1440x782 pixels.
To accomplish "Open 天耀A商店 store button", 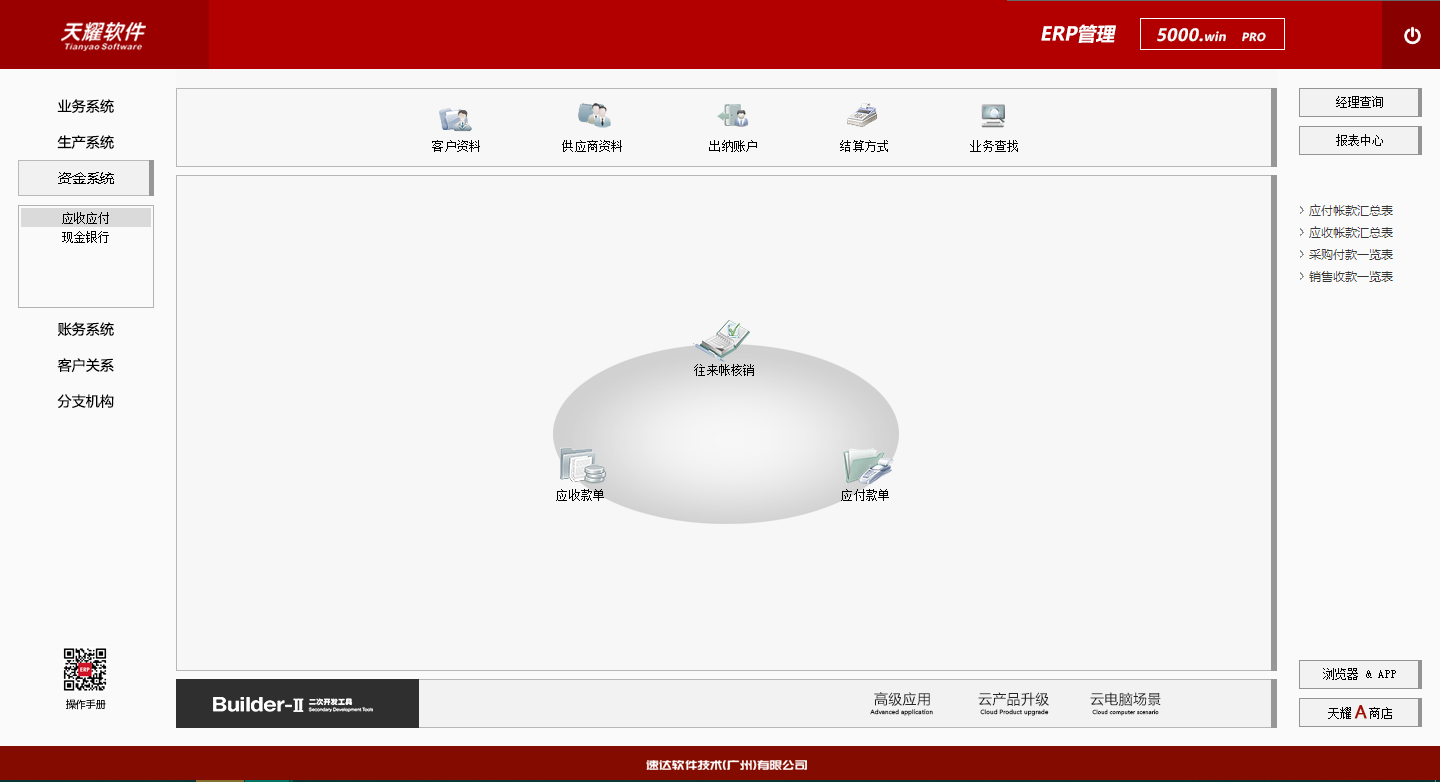I will [x=1359, y=712].
